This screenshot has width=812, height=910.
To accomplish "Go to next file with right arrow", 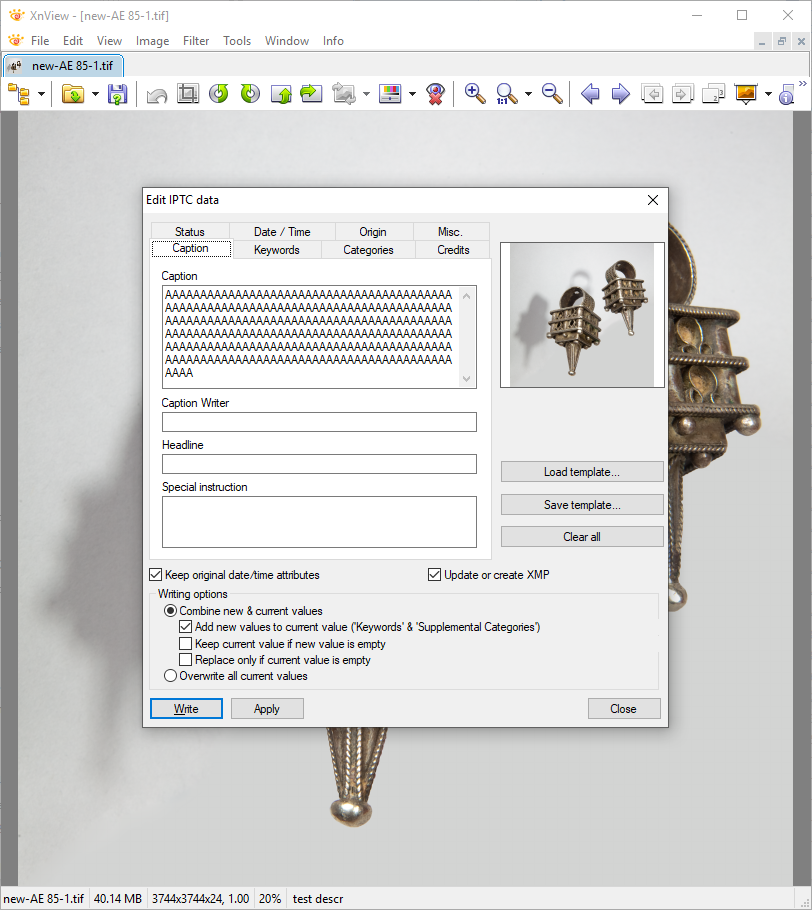I will coord(620,93).
